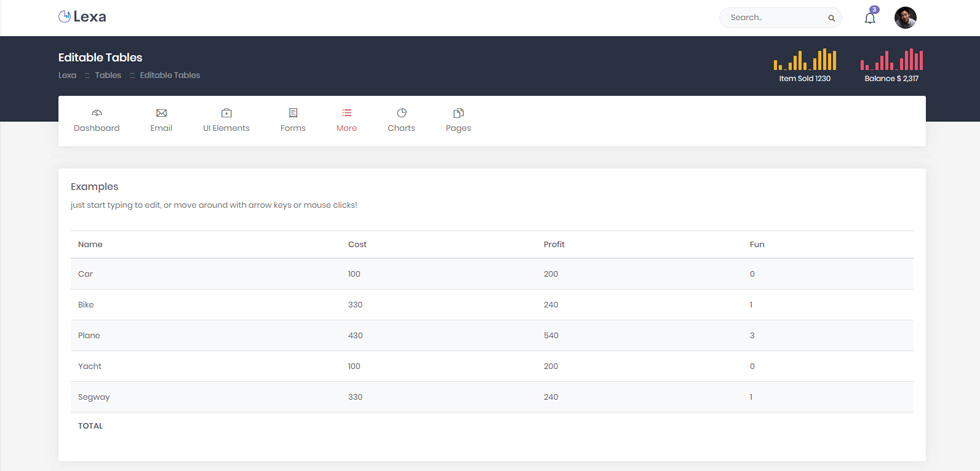980x471 pixels.
Task: Click the Cost column header
Action: [358, 244]
